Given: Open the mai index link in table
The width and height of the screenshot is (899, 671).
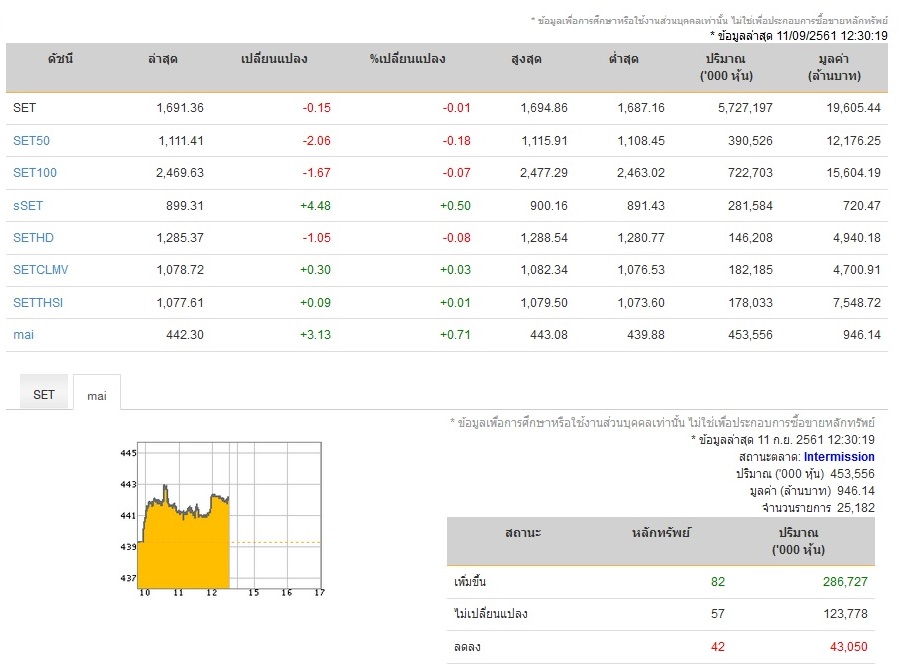Looking at the screenshot, I should point(24,334).
